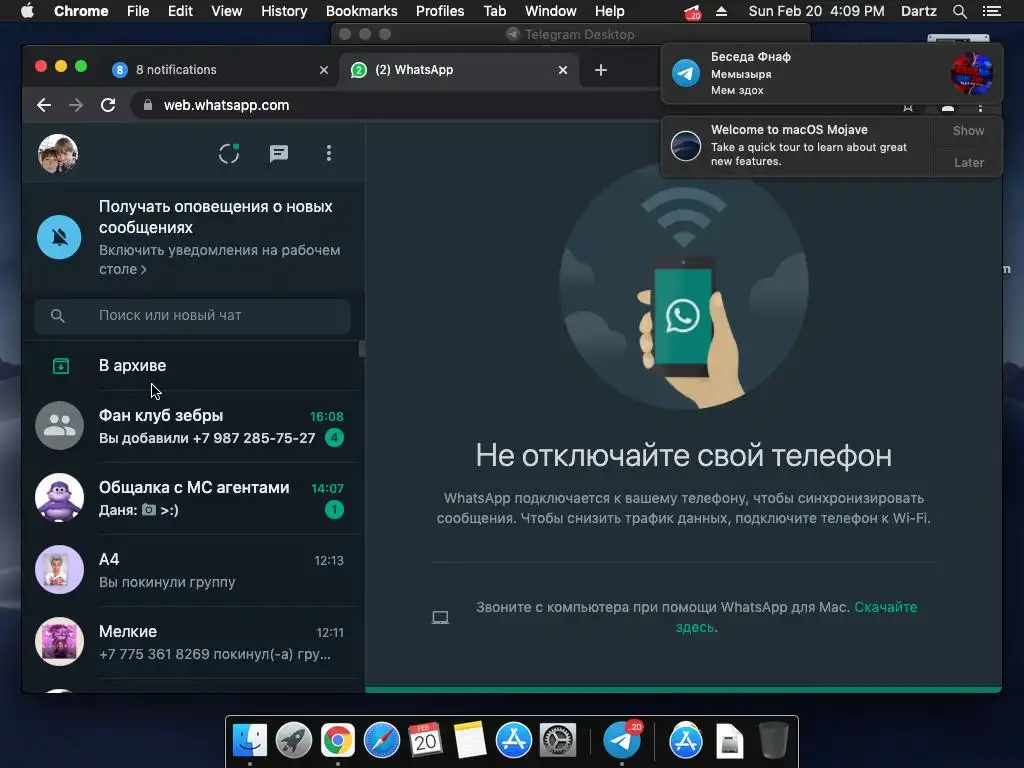Open Launchpad from the Dock
This screenshot has width=1024, height=768.
293,741
